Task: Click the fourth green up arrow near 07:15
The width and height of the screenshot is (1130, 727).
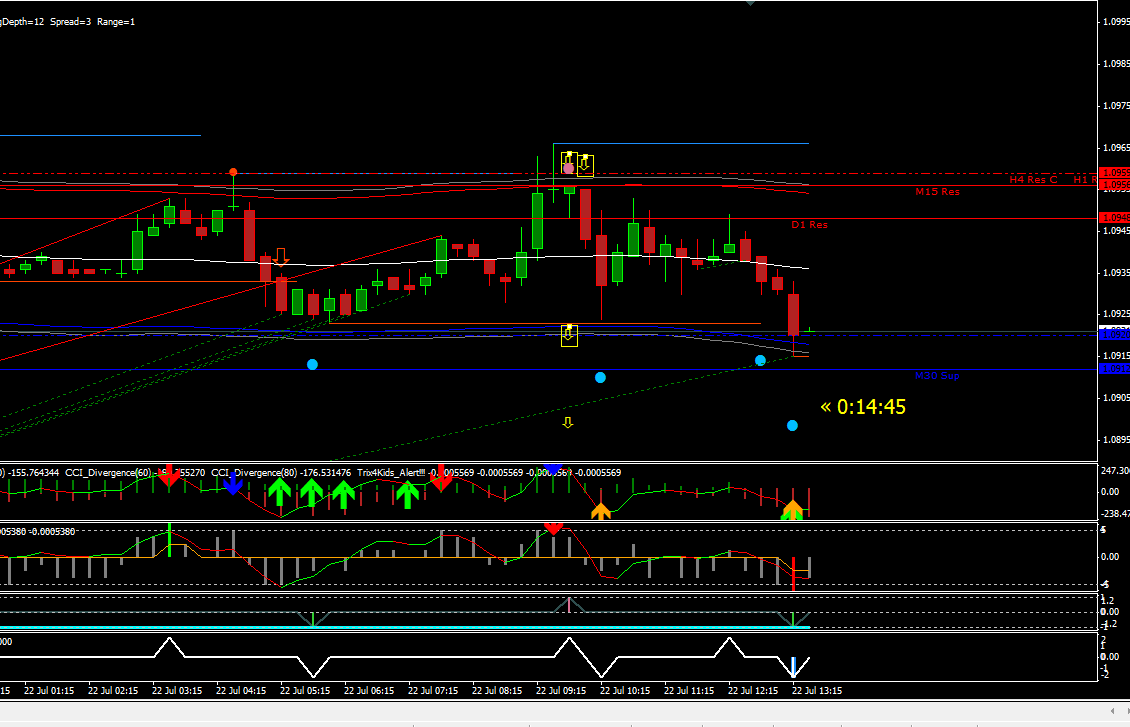Action: click(x=407, y=495)
